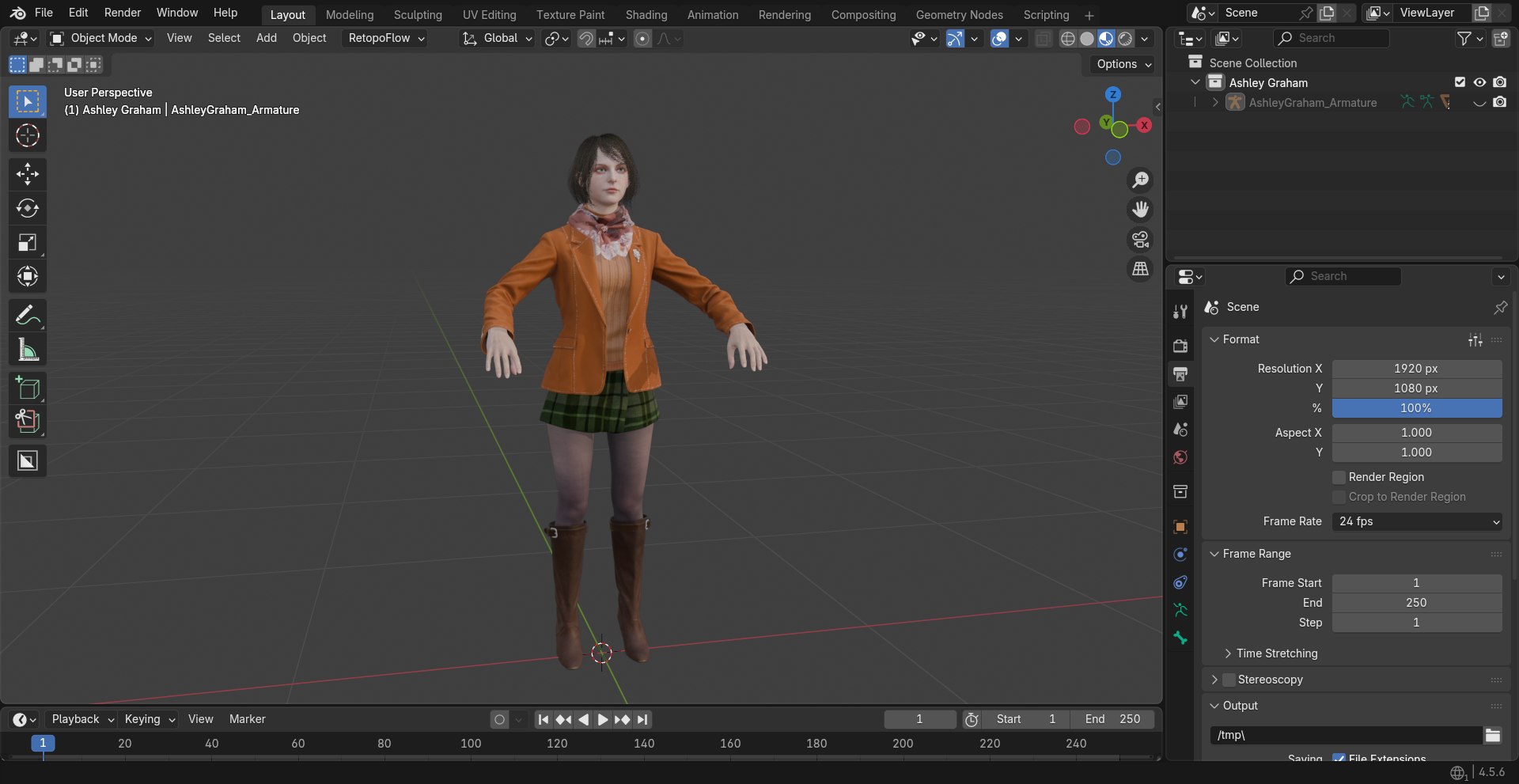1519x784 pixels.
Task: Open the Armature data properties tab
Action: 1180,610
